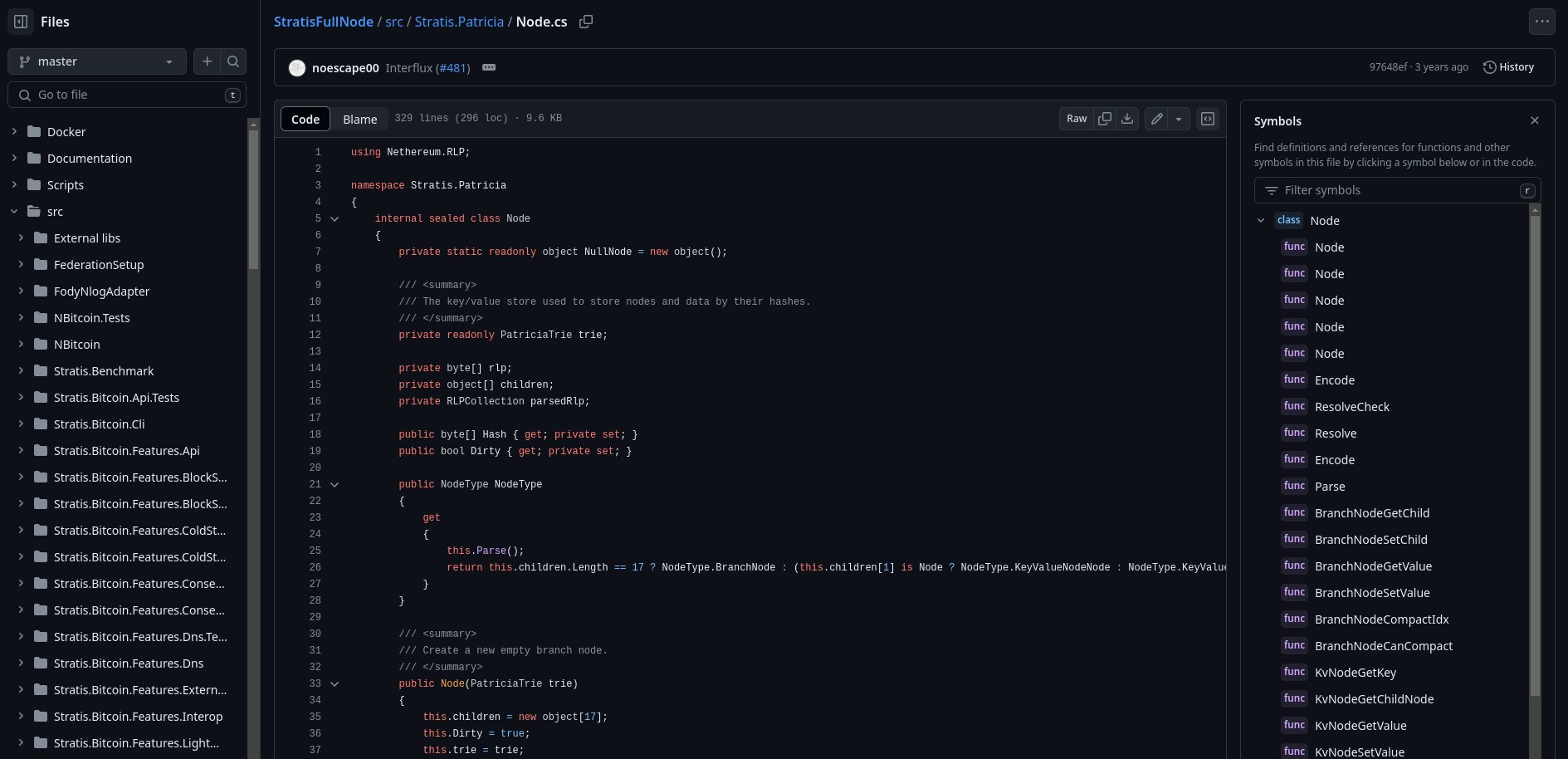Expand the FederationSetup folder
Screen dimensions: 1568x759
point(21,264)
